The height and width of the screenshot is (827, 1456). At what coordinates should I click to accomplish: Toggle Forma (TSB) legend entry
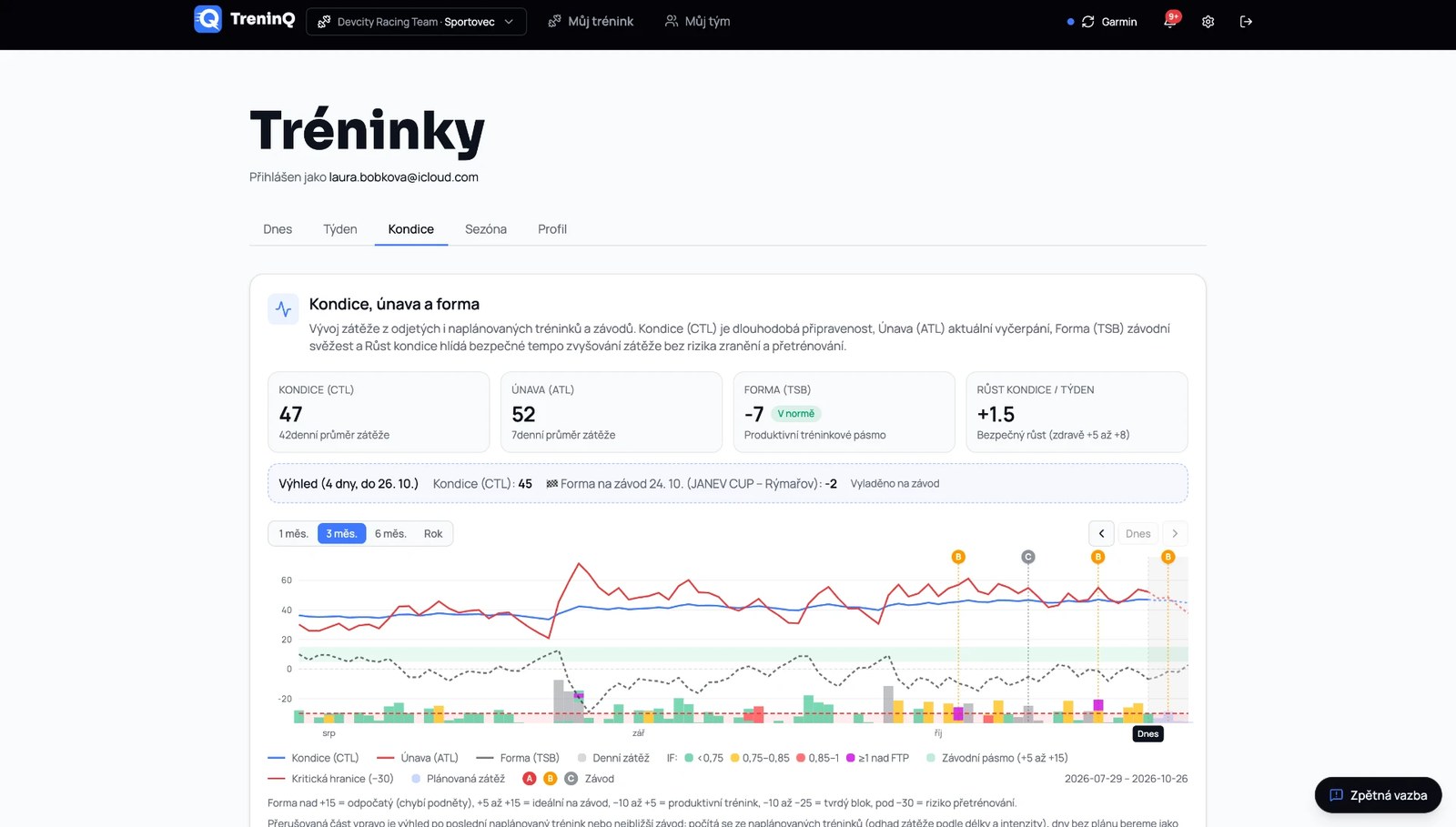517,758
